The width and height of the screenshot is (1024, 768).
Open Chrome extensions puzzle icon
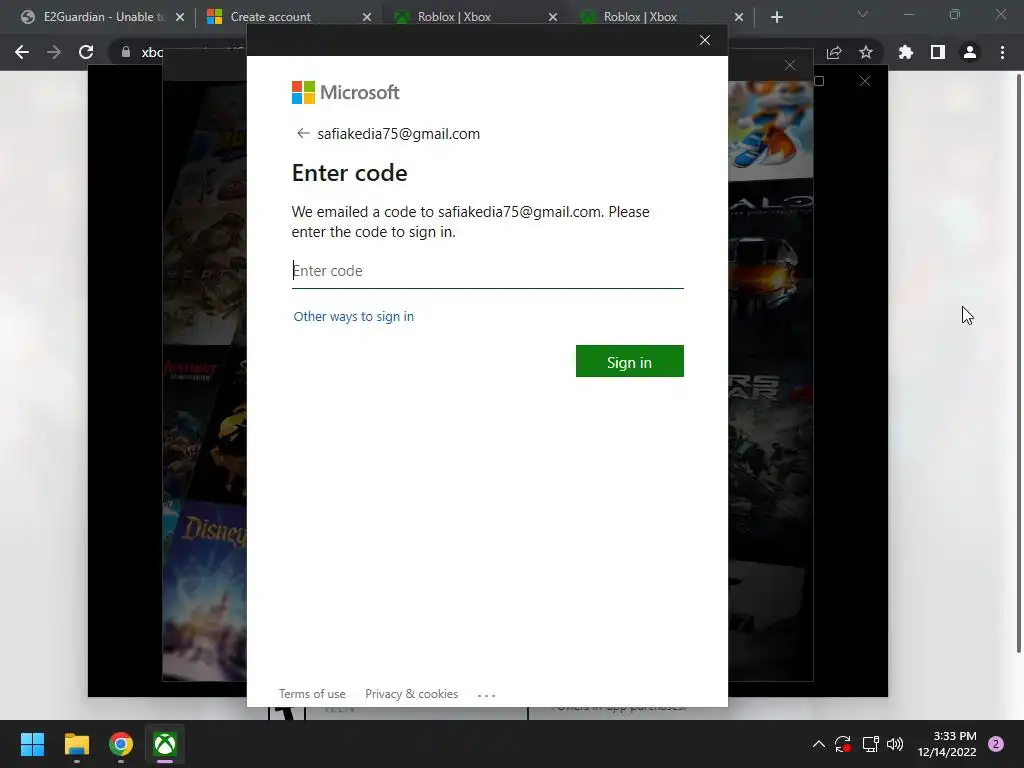[906, 52]
